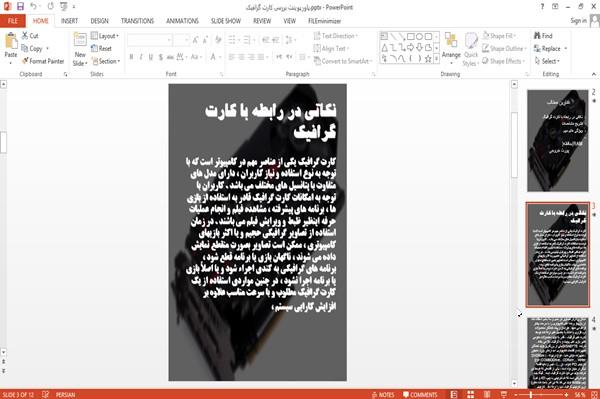600x399 pixels.
Task: Pick the font color A button
Action: coord(213,57)
